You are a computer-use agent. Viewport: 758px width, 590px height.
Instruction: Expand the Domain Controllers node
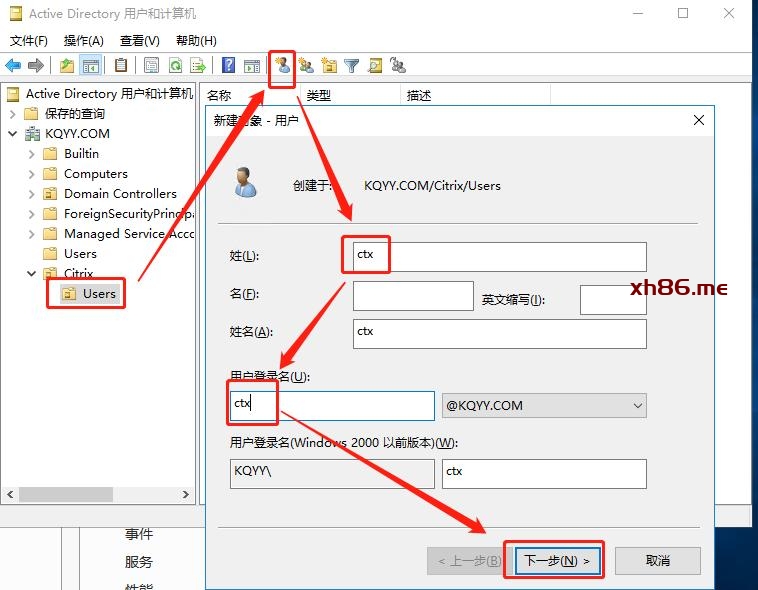pyautogui.click(x=32, y=194)
